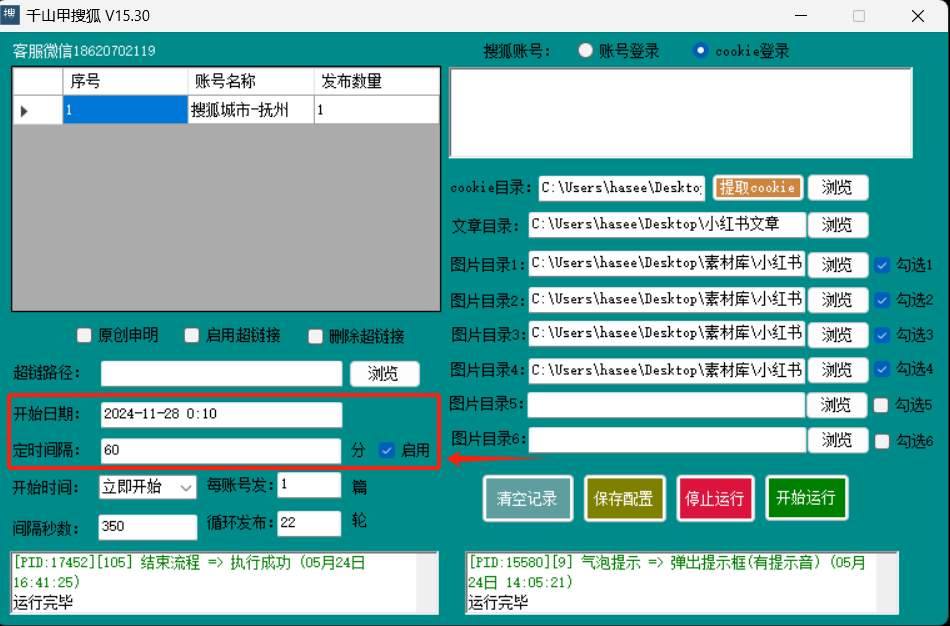The image size is (950, 626).
Task: Select 账号登录 radio button
Action: click(x=585, y=50)
